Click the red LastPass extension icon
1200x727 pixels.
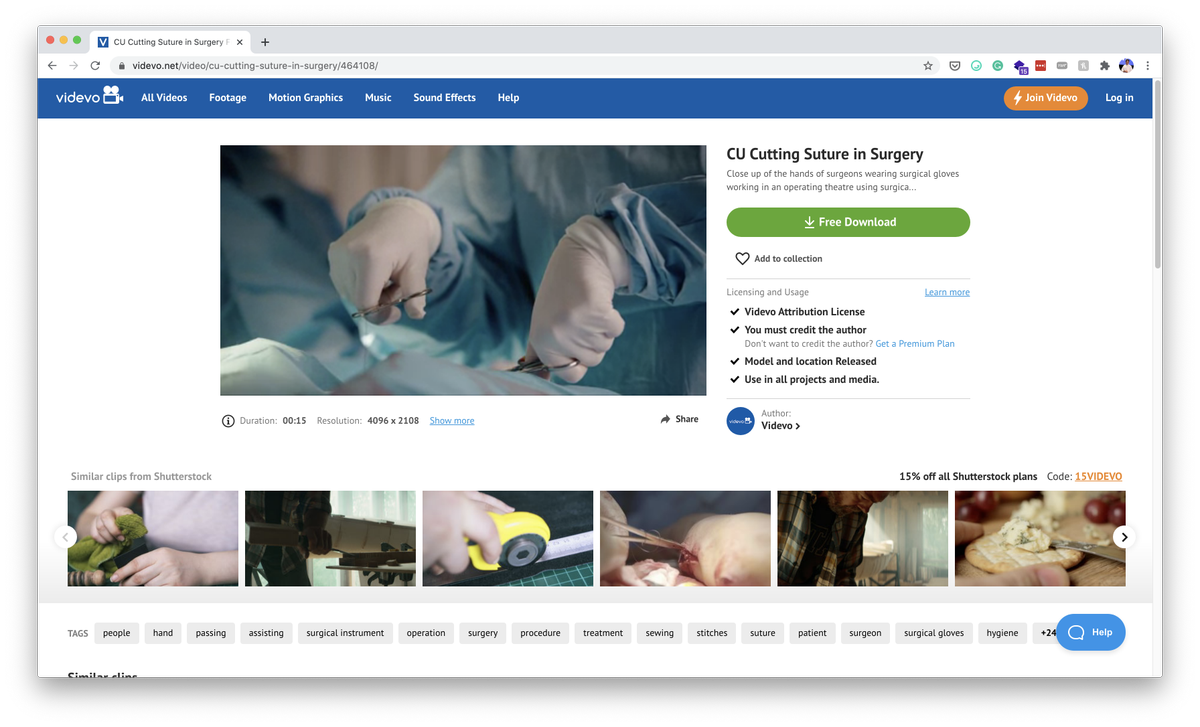tap(1041, 66)
